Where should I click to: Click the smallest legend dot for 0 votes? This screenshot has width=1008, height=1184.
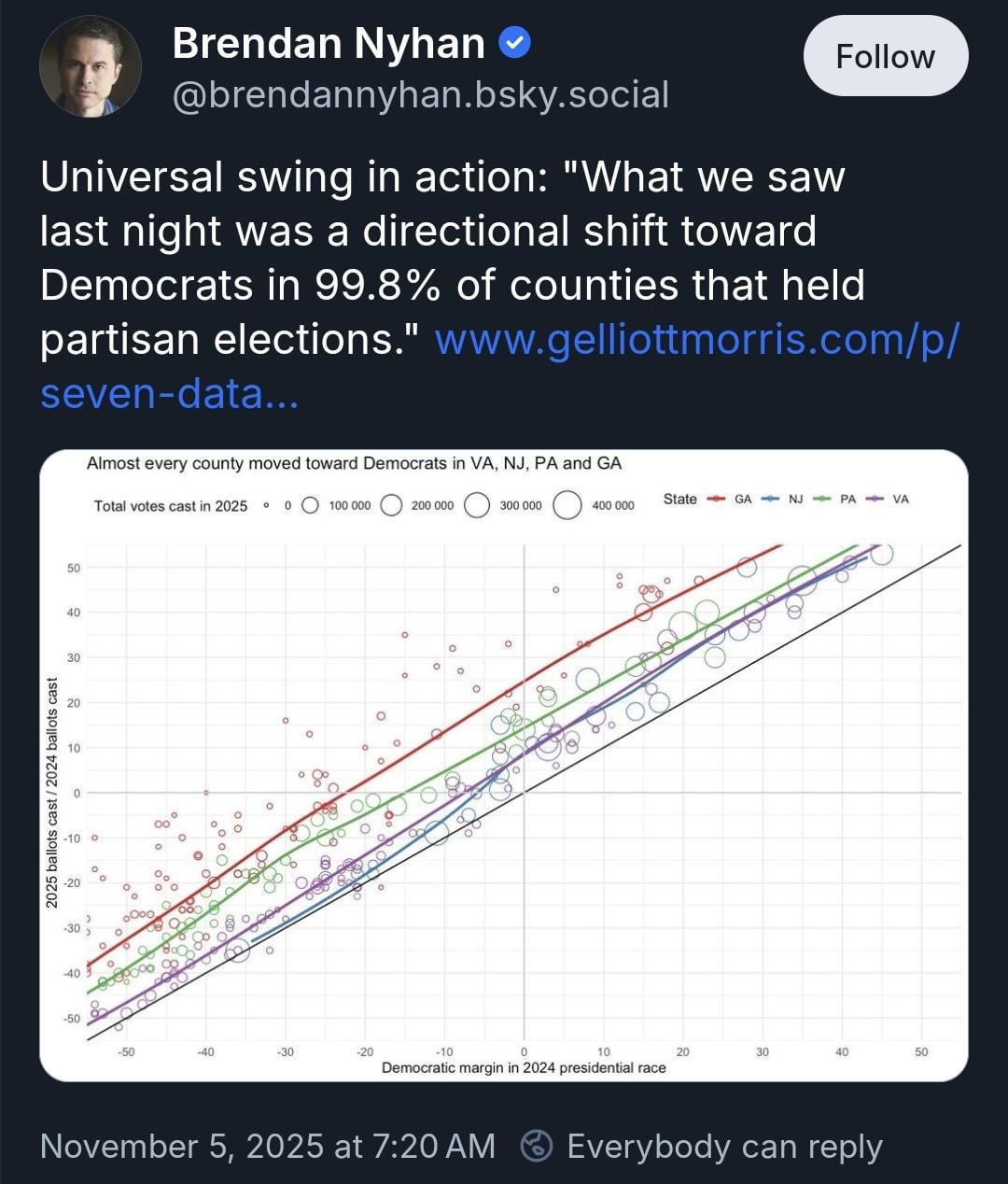[267, 505]
